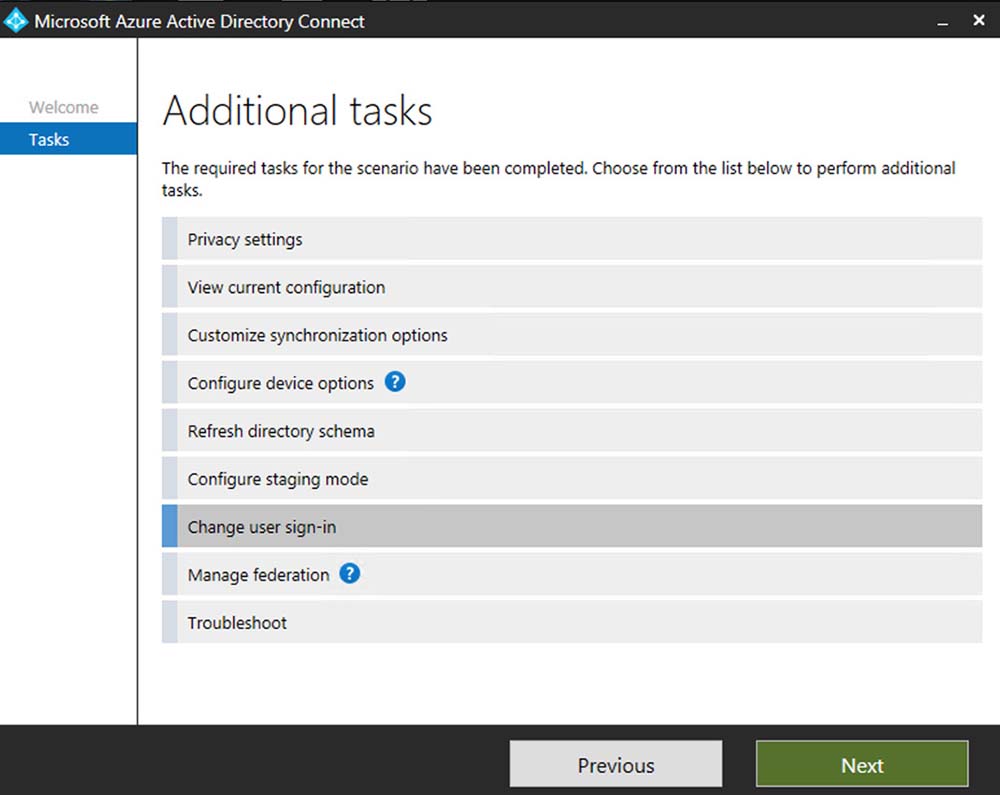Open help for Configure device options

(x=395, y=382)
